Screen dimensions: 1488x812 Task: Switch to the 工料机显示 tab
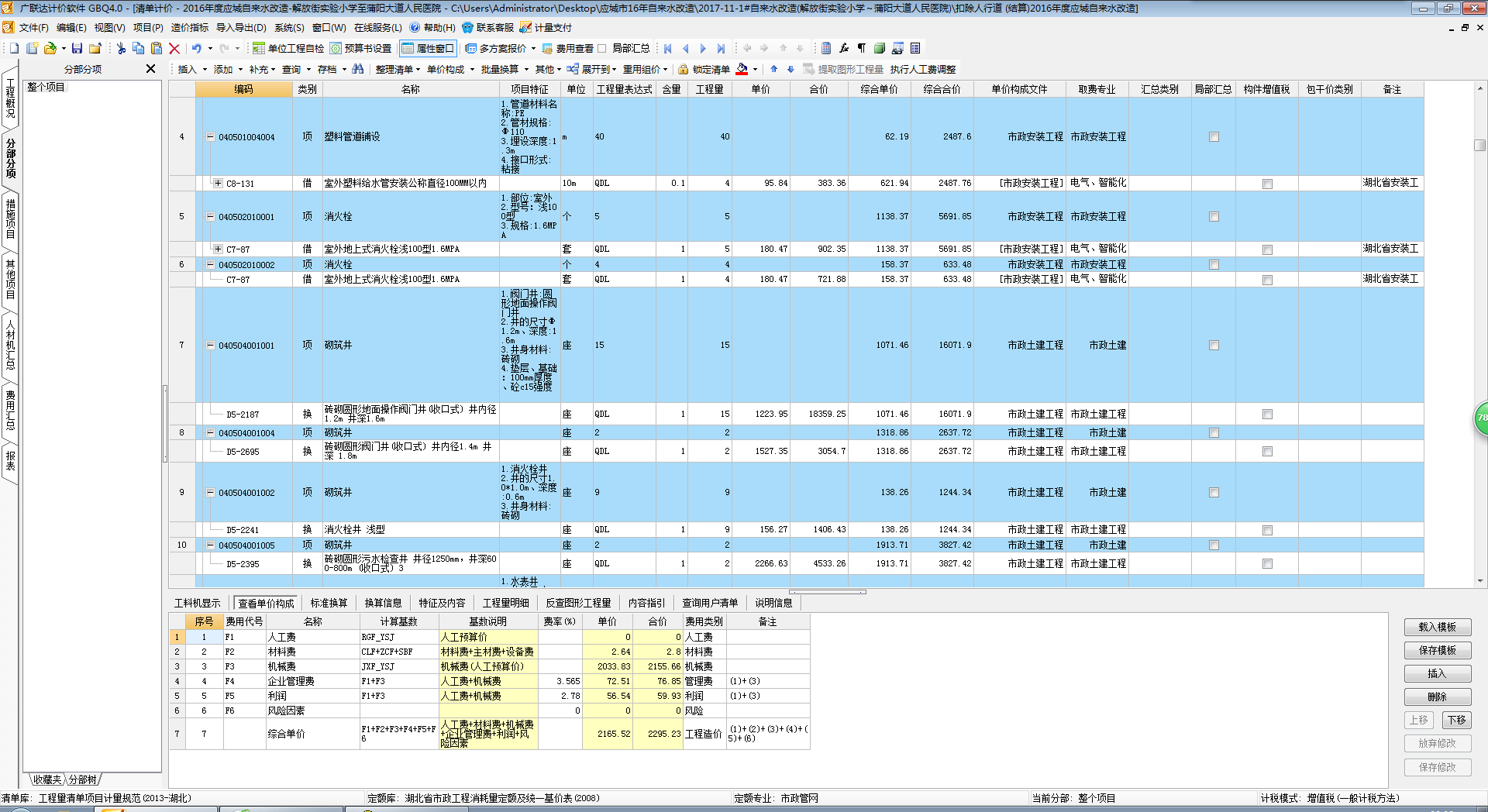click(197, 603)
